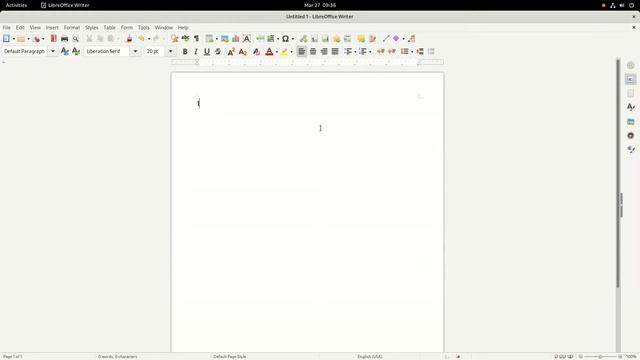Open the New document dropdown arrow
This screenshot has height=360, width=640.
tap(13, 39)
